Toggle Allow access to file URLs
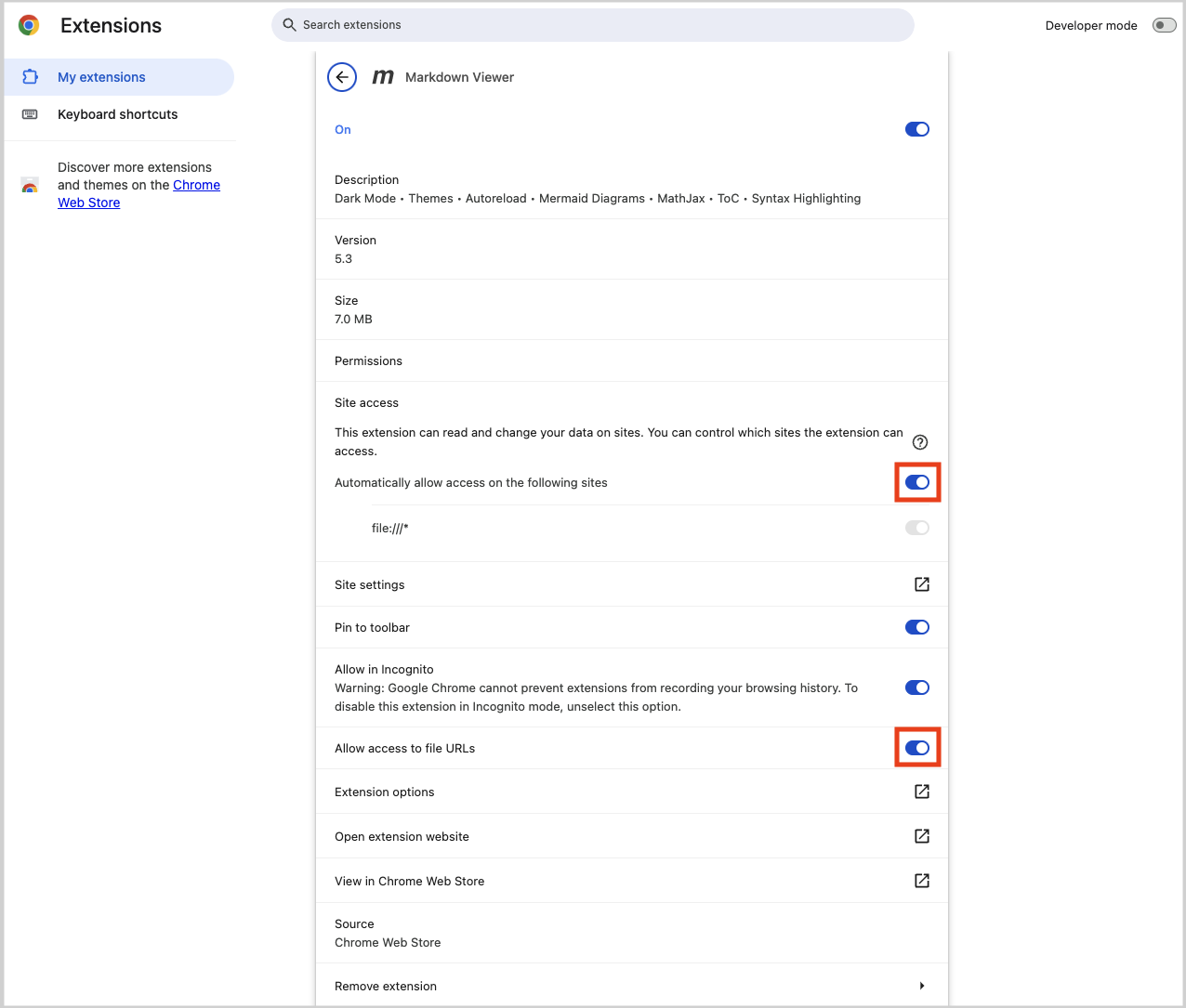Screen dimensions: 1186x1008 [x=917, y=748]
